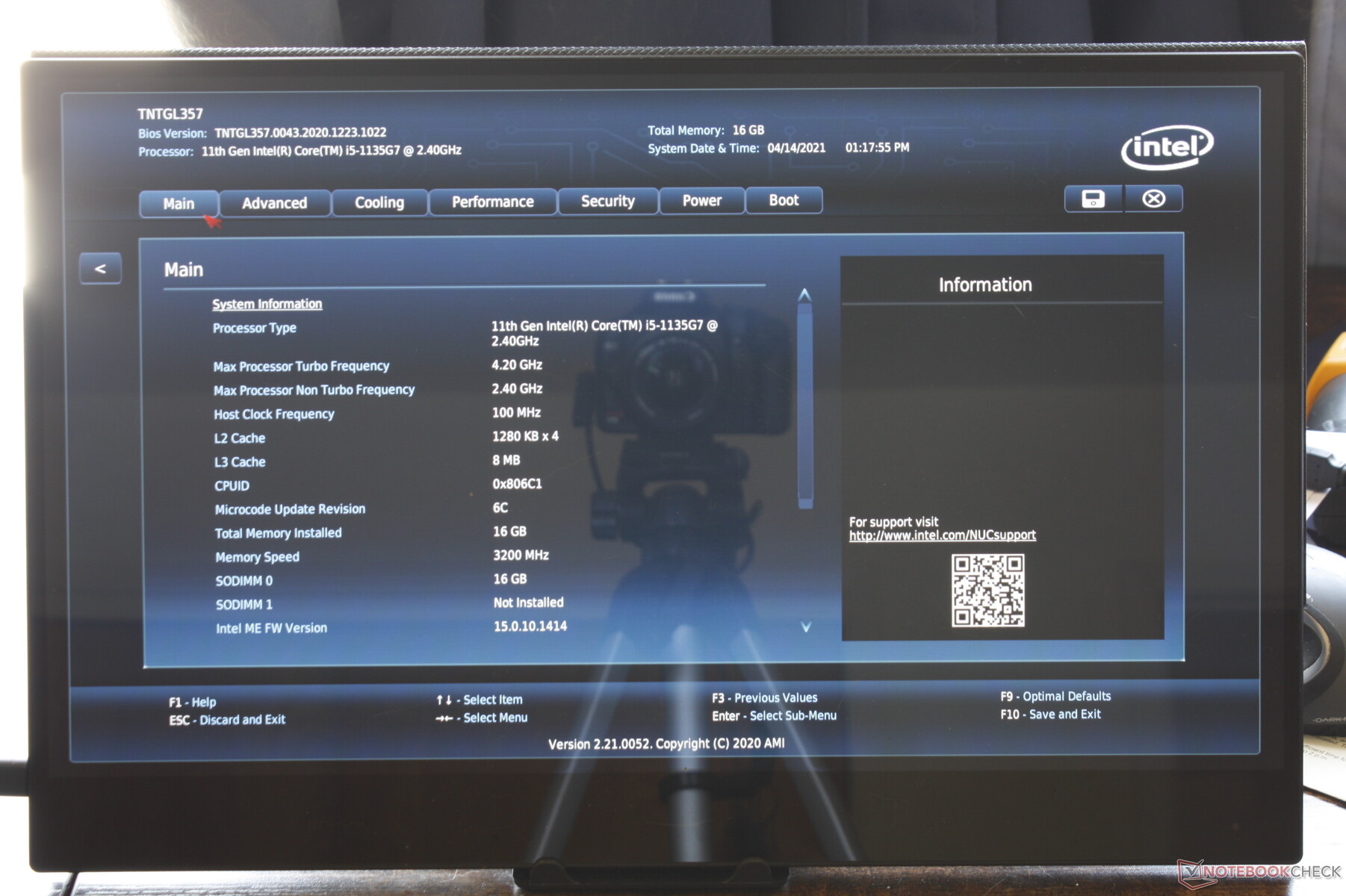Go to the Power tab
1346x896 pixels.
tap(702, 200)
